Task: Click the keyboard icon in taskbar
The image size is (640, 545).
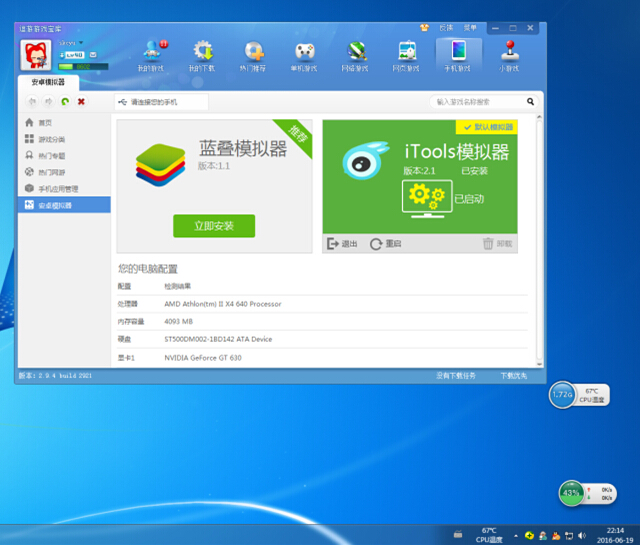Action: point(458,534)
